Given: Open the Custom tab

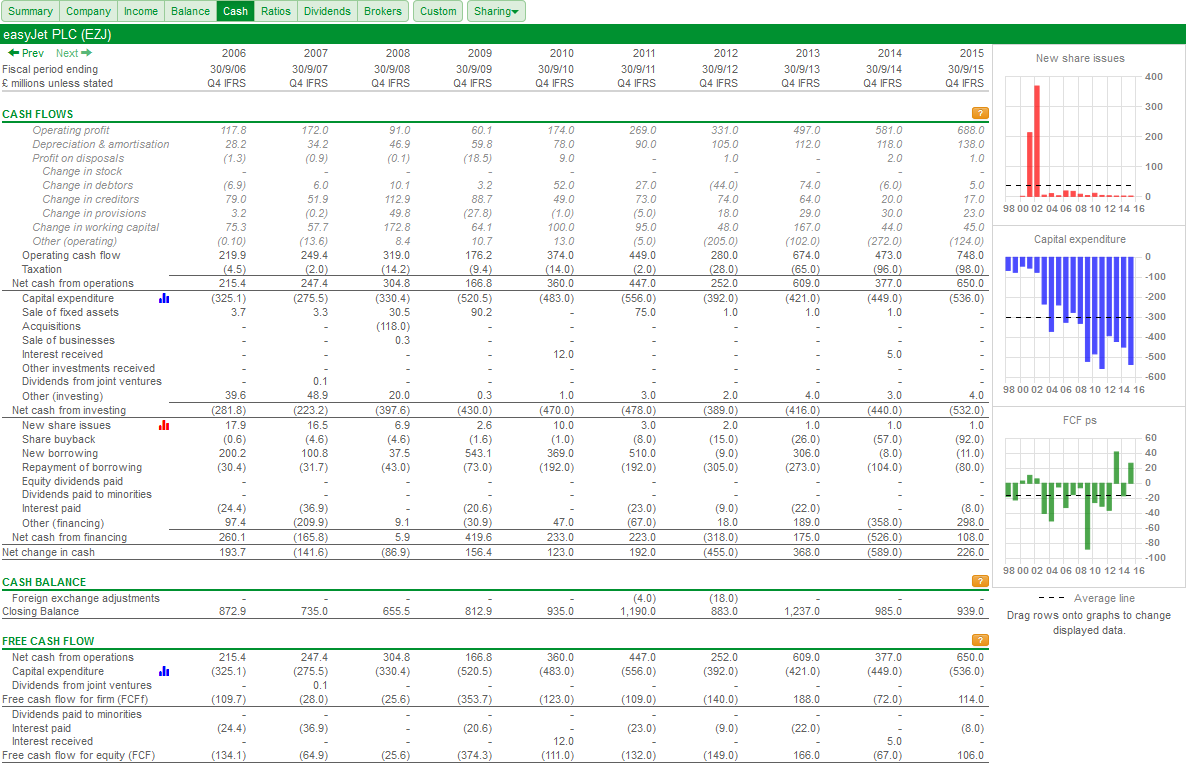Looking at the screenshot, I should [439, 11].
